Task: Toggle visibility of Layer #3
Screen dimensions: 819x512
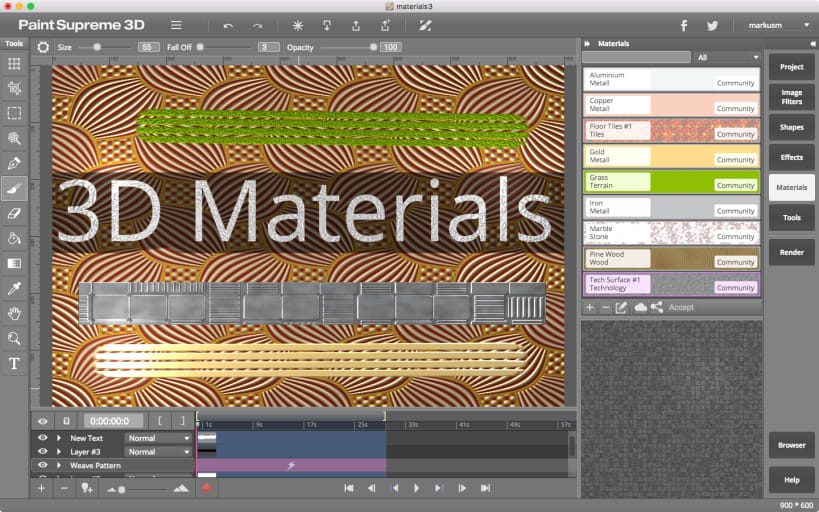Action: tap(43, 452)
